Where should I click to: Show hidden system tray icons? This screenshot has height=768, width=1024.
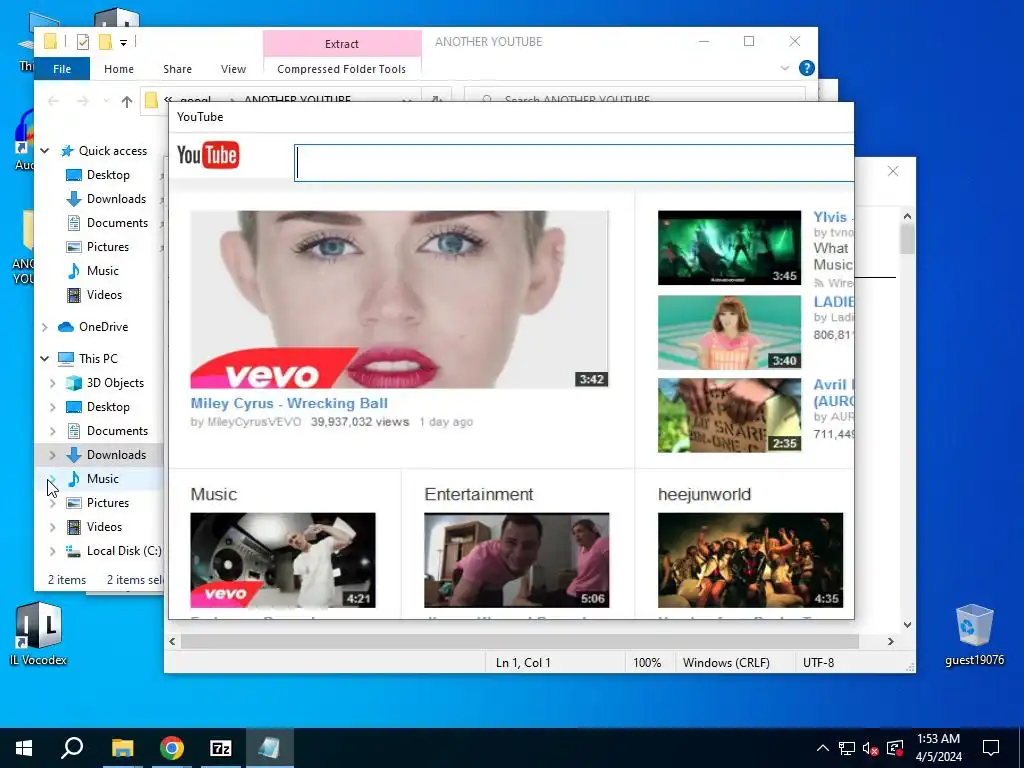[x=823, y=748]
